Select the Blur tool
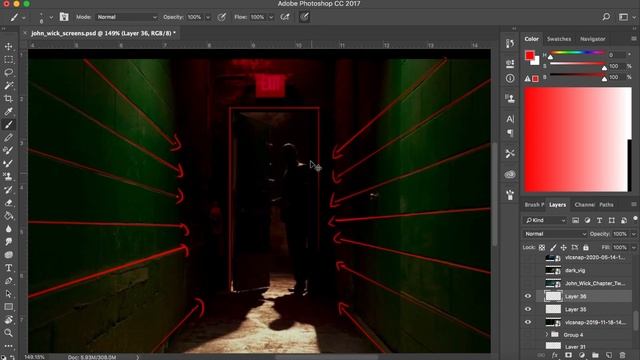 coord(9,229)
